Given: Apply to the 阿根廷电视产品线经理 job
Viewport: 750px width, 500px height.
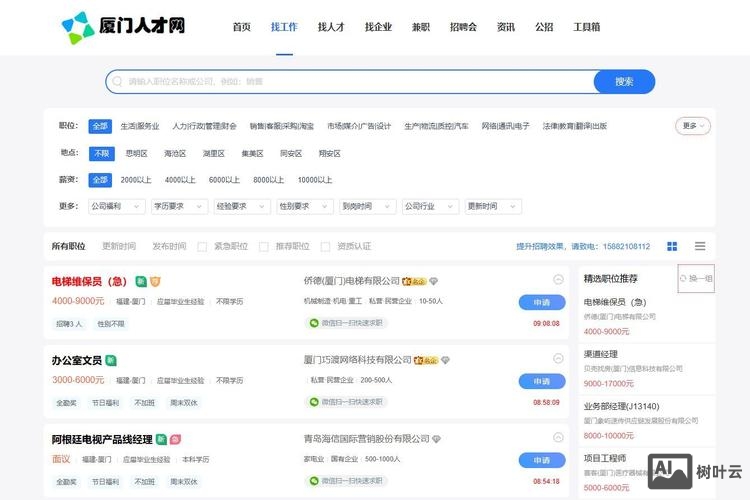Looking at the screenshot, I should tap(542, 460).
